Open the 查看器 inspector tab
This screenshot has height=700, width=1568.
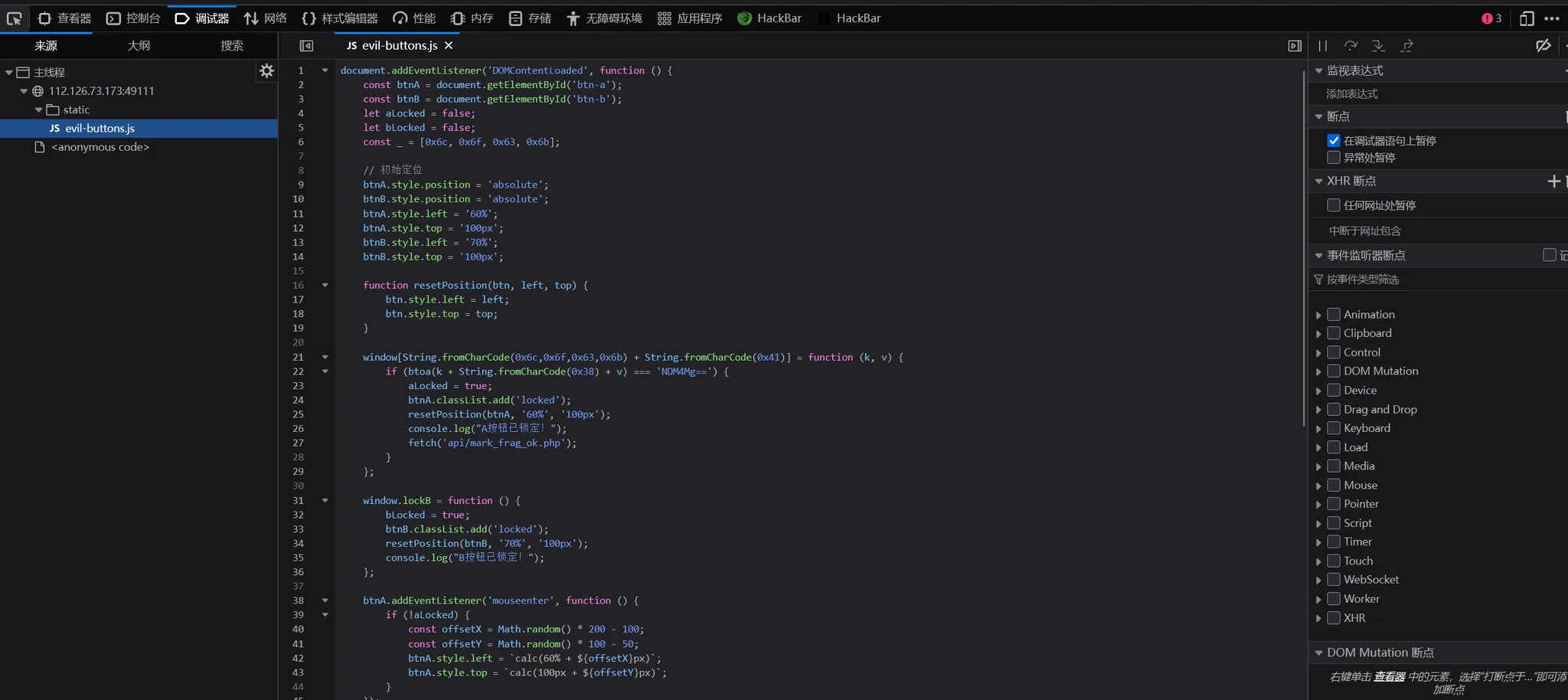pos(64,18)
